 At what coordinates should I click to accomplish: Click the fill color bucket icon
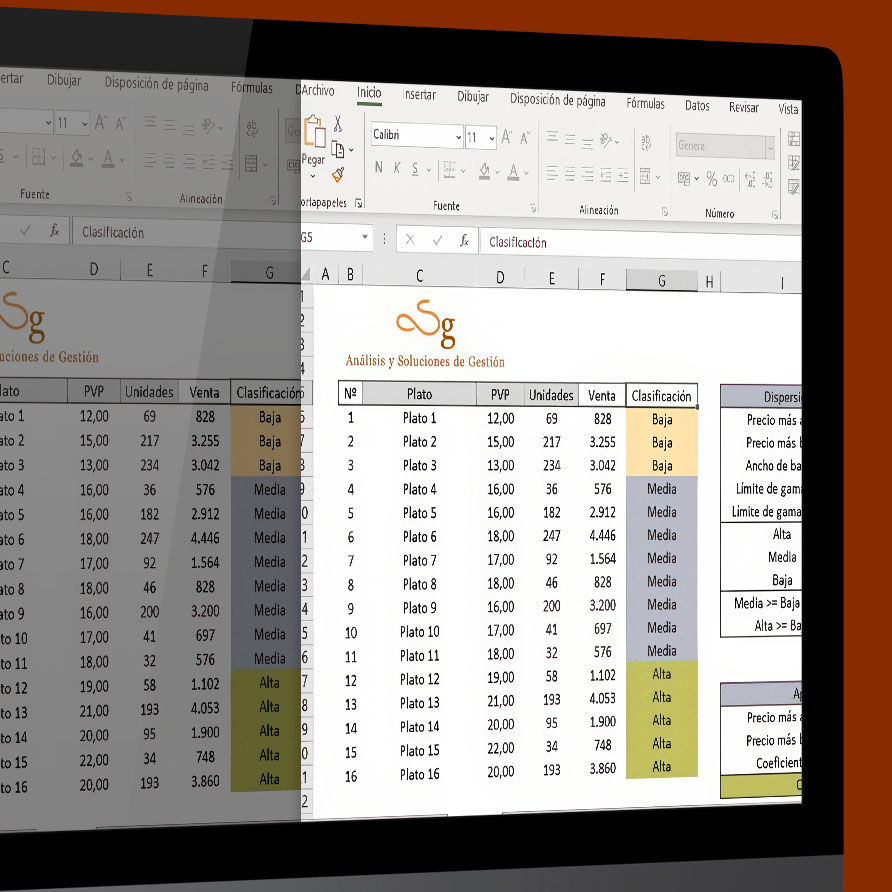[484, 170]
